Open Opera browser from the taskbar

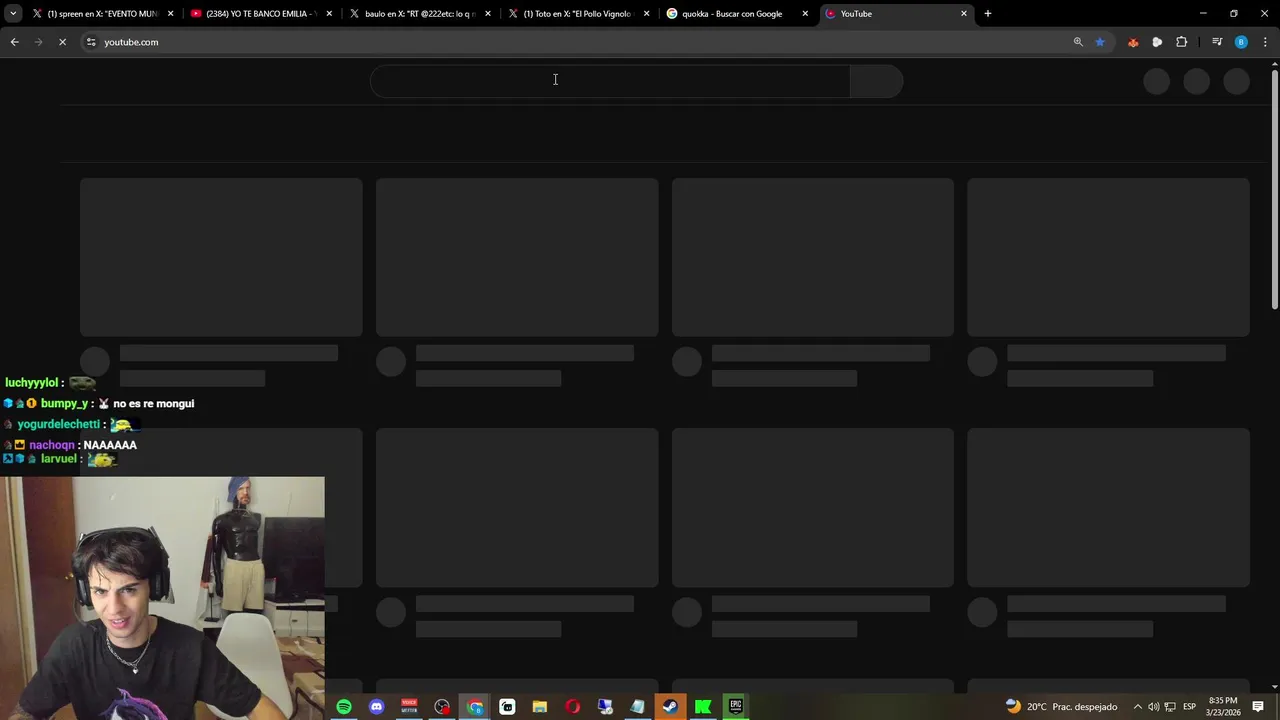(x=573, y=707)
